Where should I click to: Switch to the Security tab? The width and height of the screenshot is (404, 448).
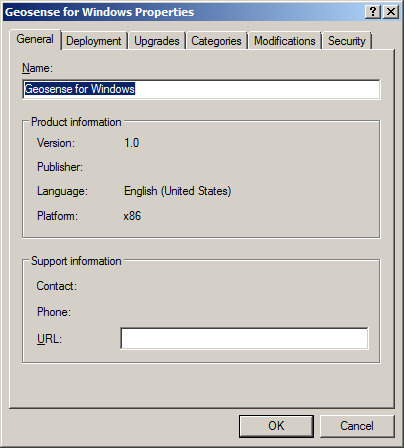(347, 41)
